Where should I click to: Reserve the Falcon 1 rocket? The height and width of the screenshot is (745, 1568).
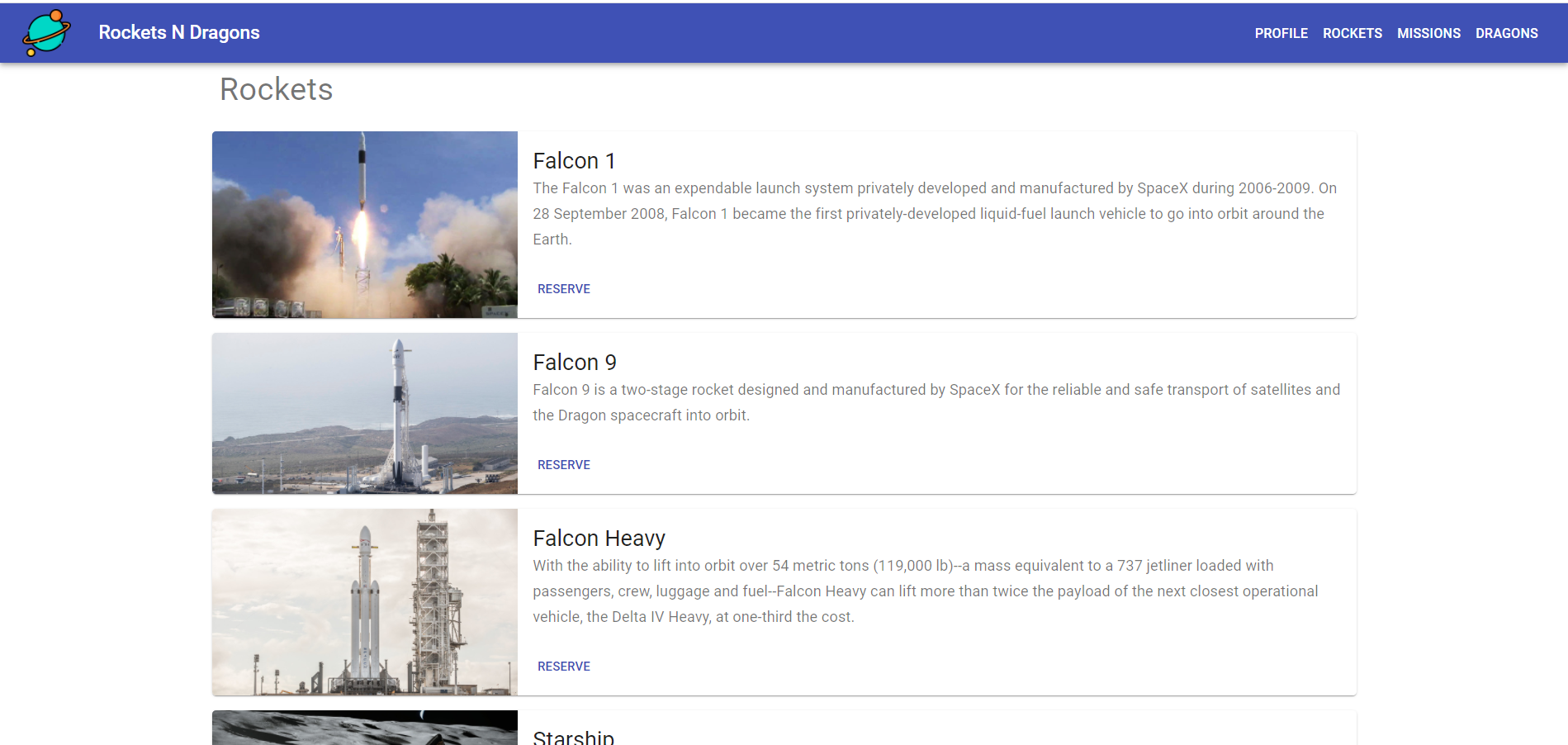pos(564,289)
